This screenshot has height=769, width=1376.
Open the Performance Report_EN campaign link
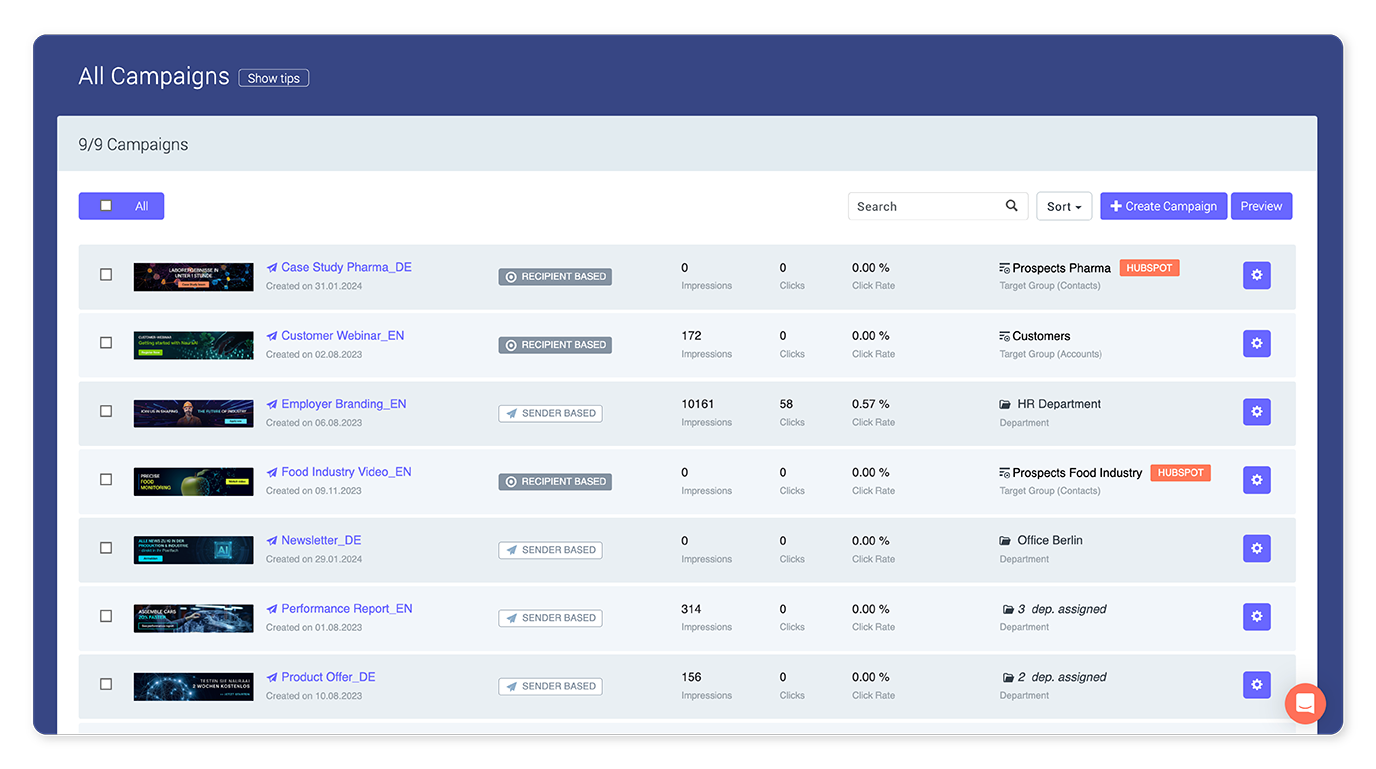(346, 609)
